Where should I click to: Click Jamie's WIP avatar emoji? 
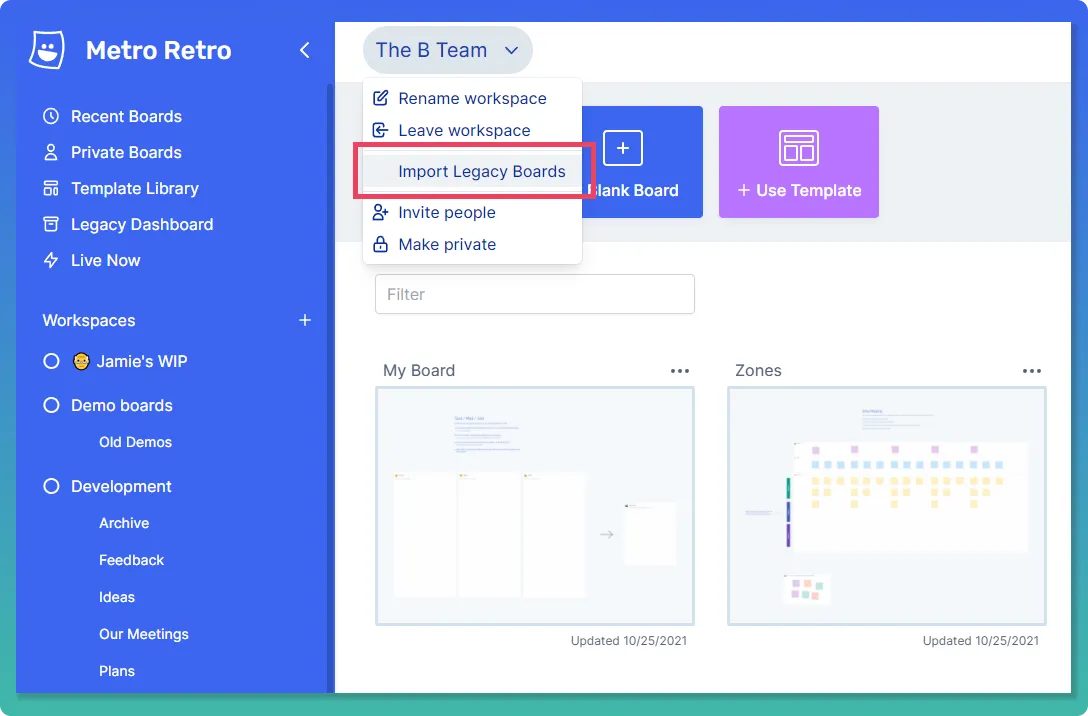pyautogui.click(x=81, y=361)
